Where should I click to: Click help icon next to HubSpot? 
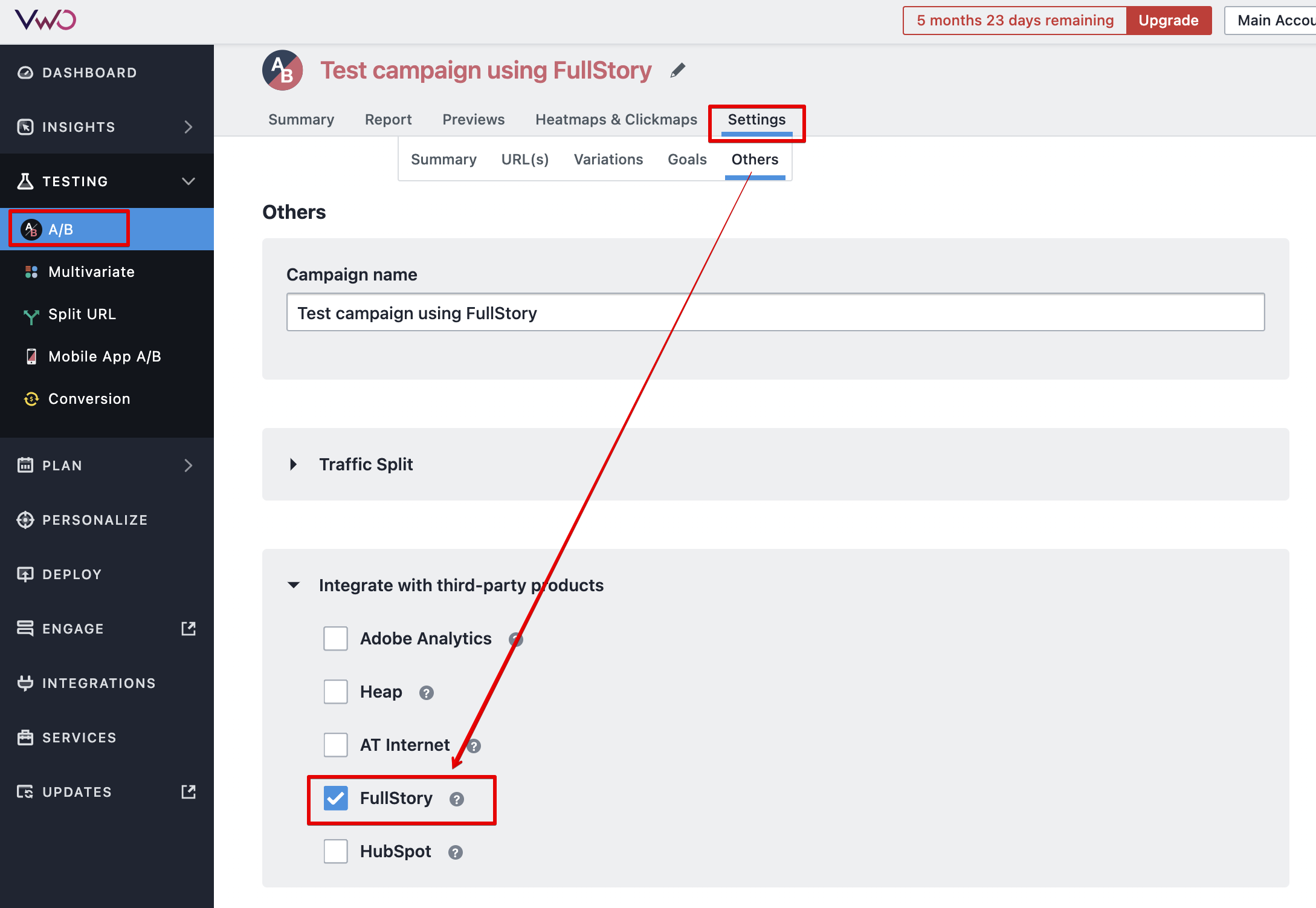click(456, 852)
